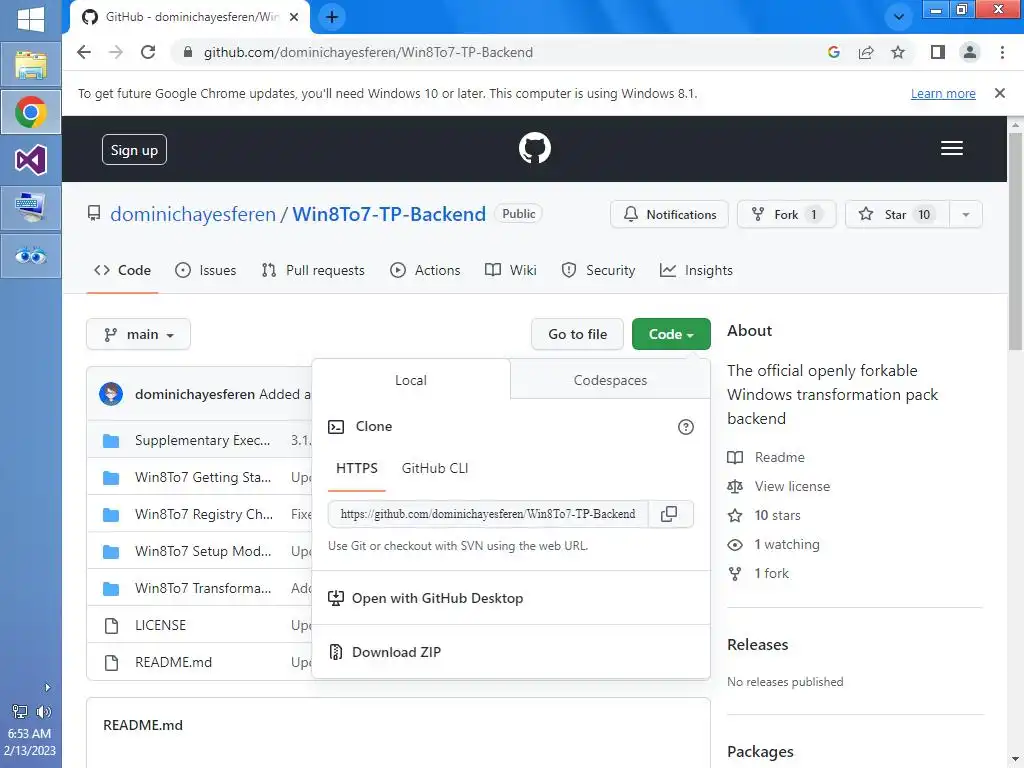Close the GitHub browser tab

tap(295, 17)
